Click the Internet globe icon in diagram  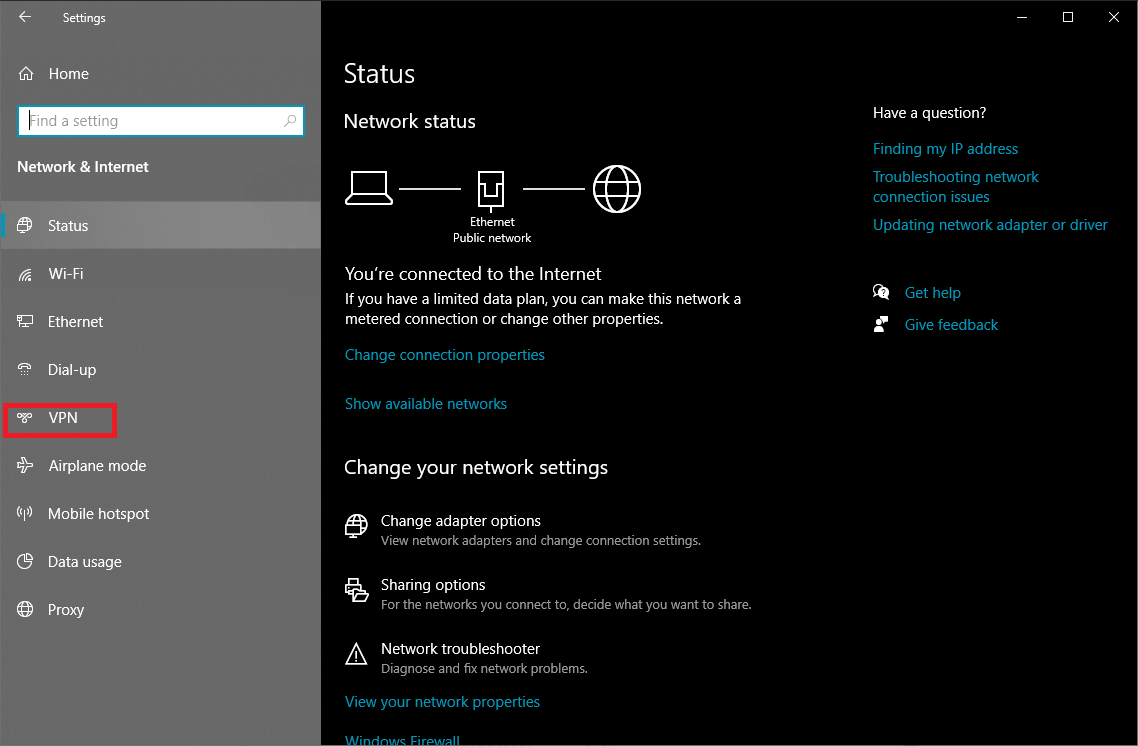point(617,189)
